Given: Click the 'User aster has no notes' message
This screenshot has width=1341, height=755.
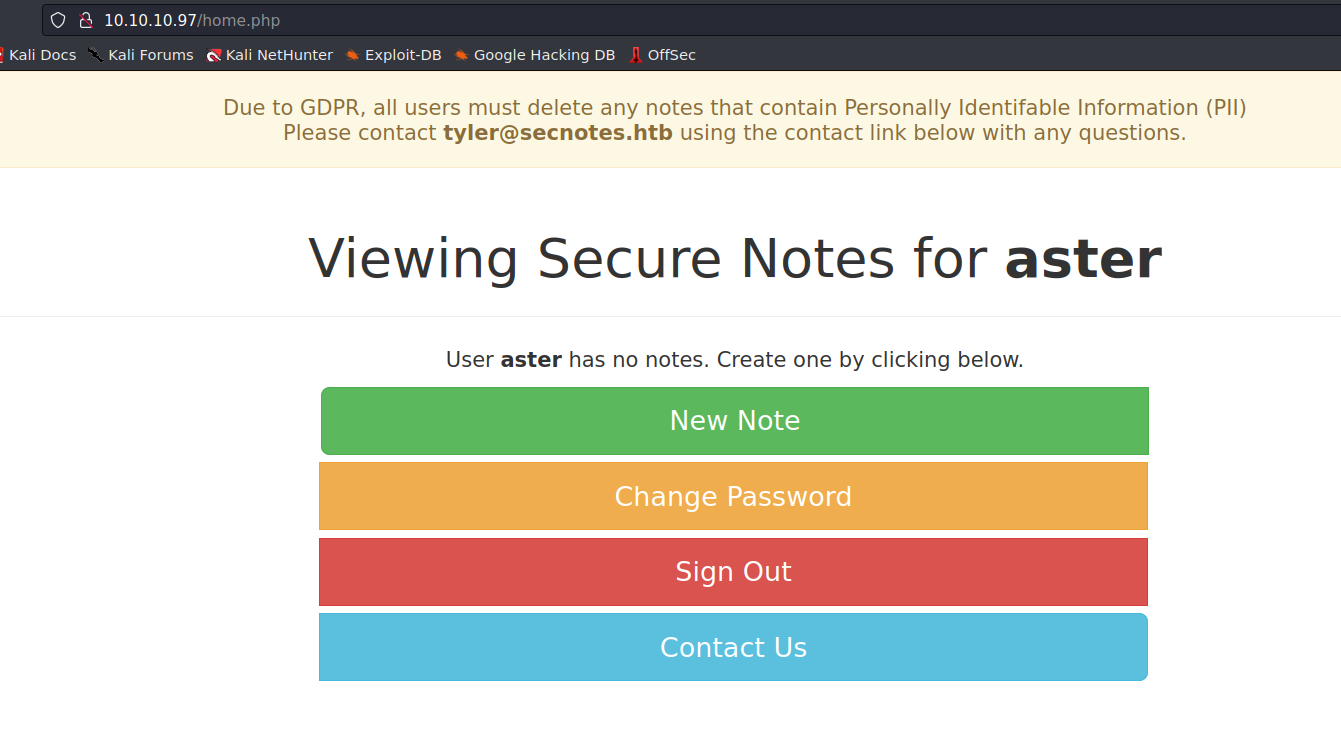Looking at the screenshot, I should click(x=735, y=360).
